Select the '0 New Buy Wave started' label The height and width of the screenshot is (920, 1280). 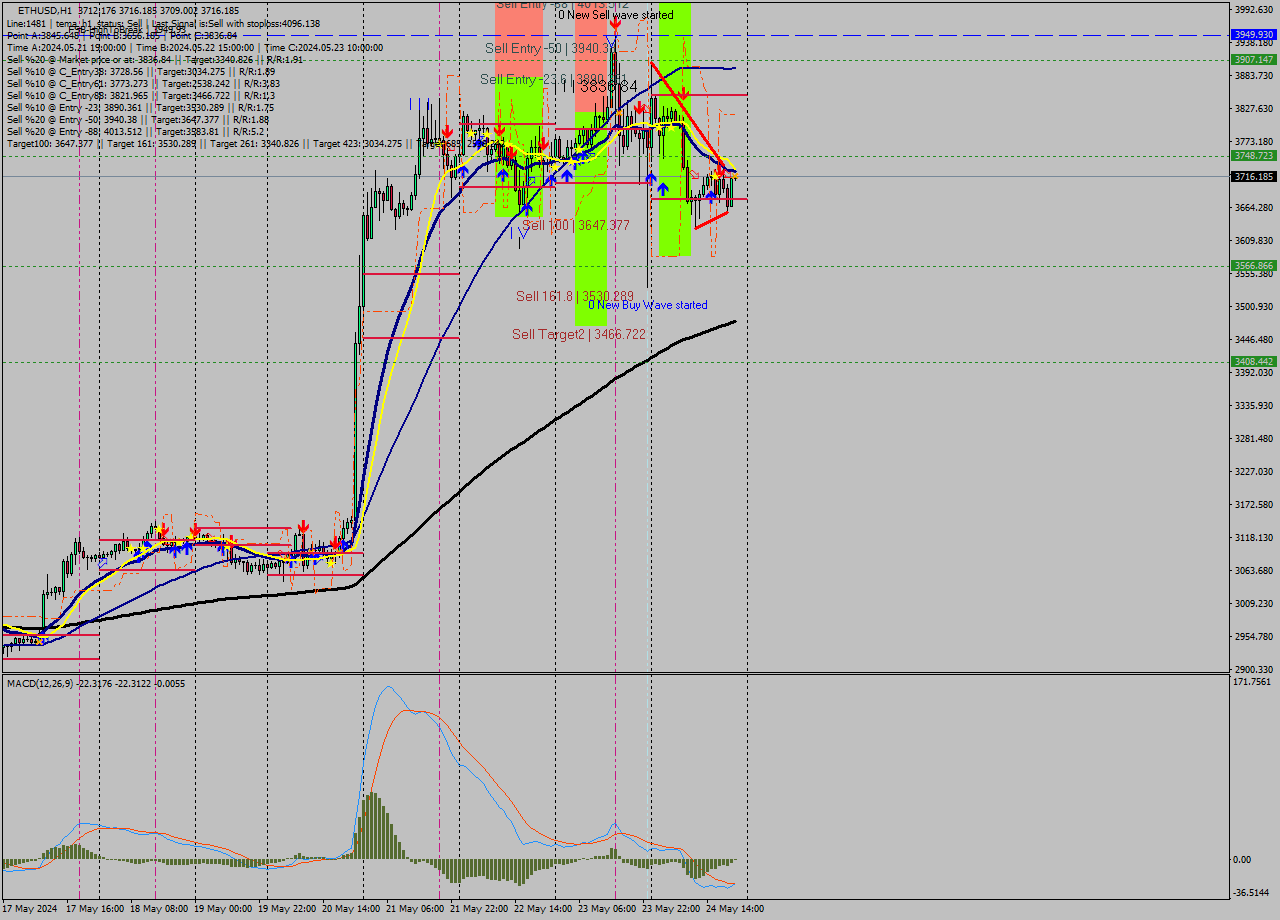[x=650, y=305]
